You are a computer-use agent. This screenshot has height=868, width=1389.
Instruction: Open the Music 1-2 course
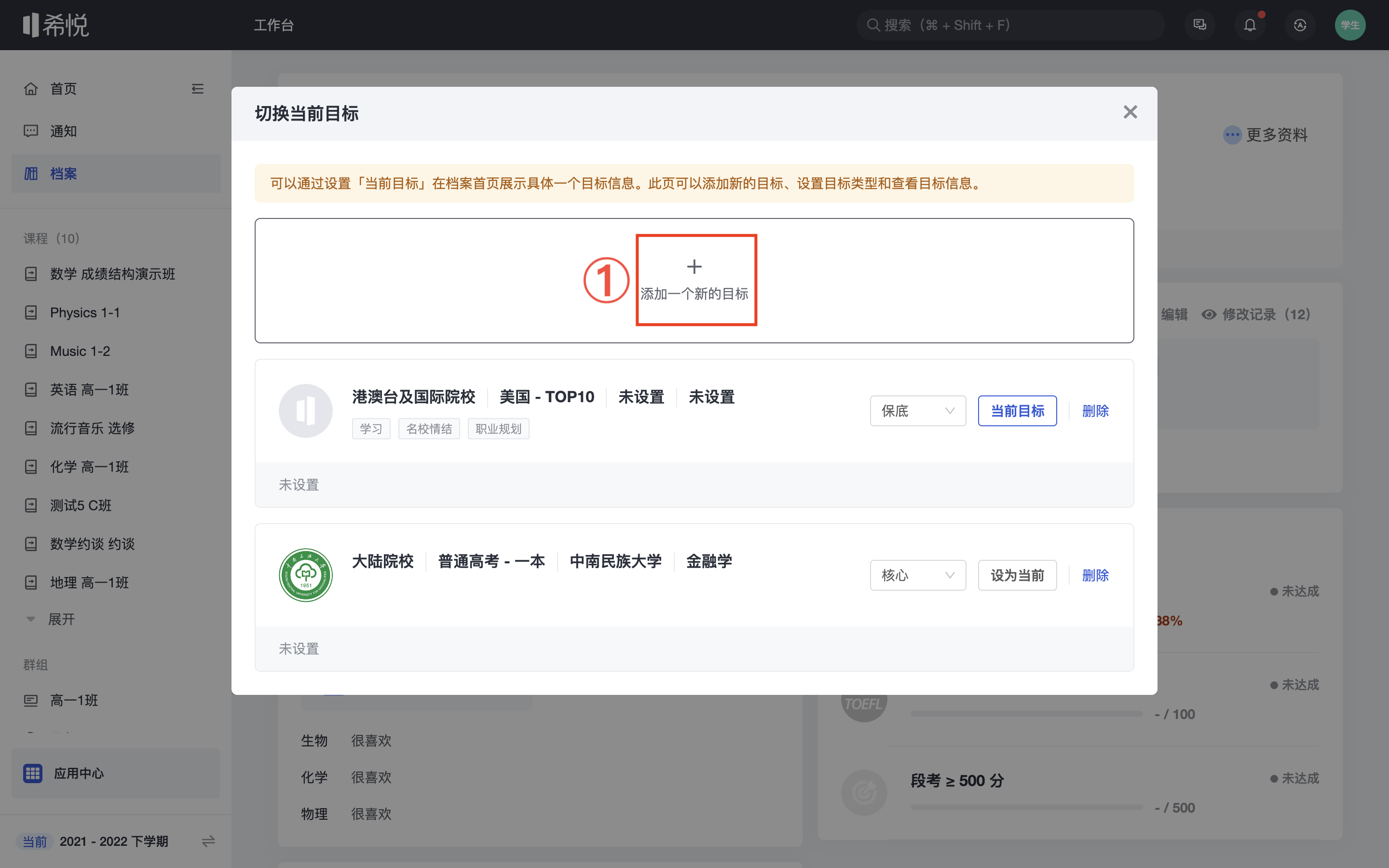pyautogui.click(x=67, y=352)
